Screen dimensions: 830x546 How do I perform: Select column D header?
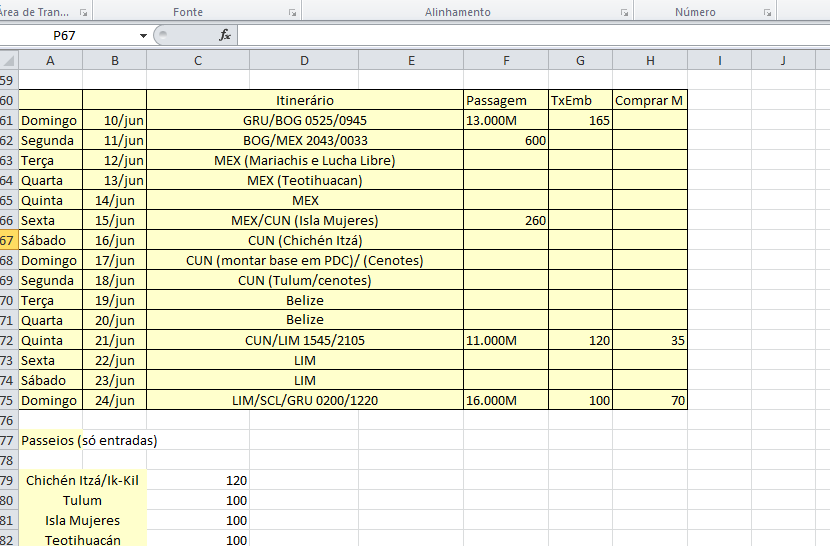point(304,61)
